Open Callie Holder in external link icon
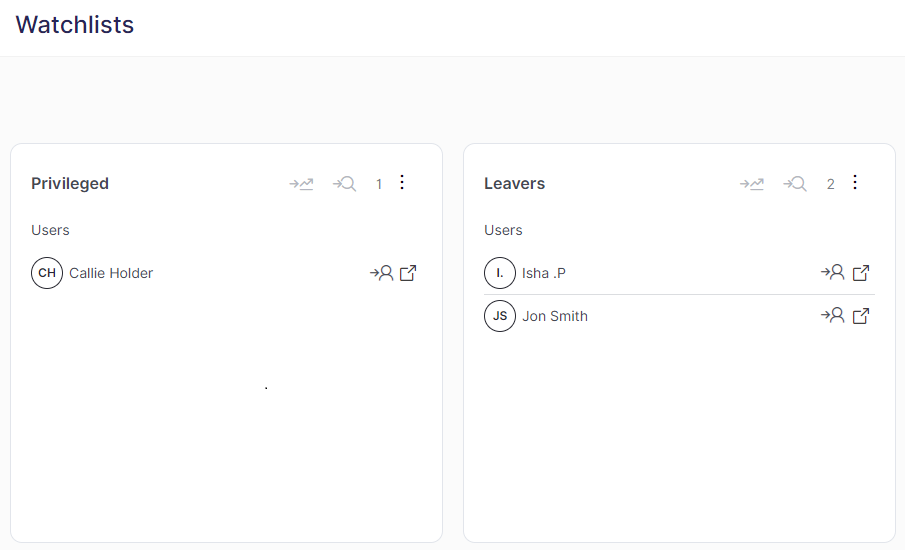 (x=408, y=273)
